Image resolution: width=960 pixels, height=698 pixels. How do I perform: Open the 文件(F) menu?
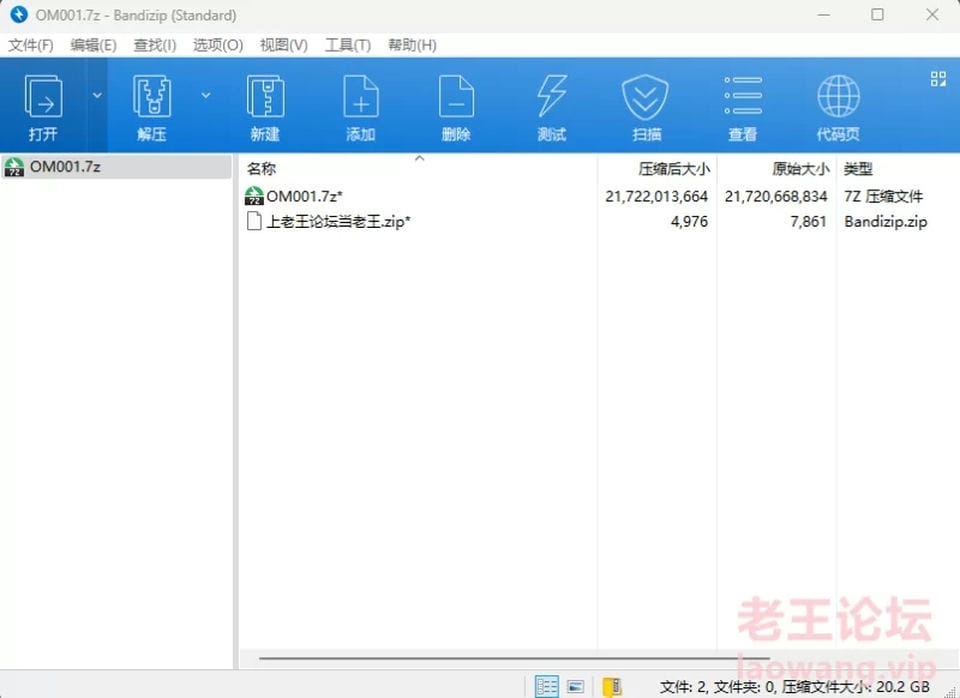[31, 45]
